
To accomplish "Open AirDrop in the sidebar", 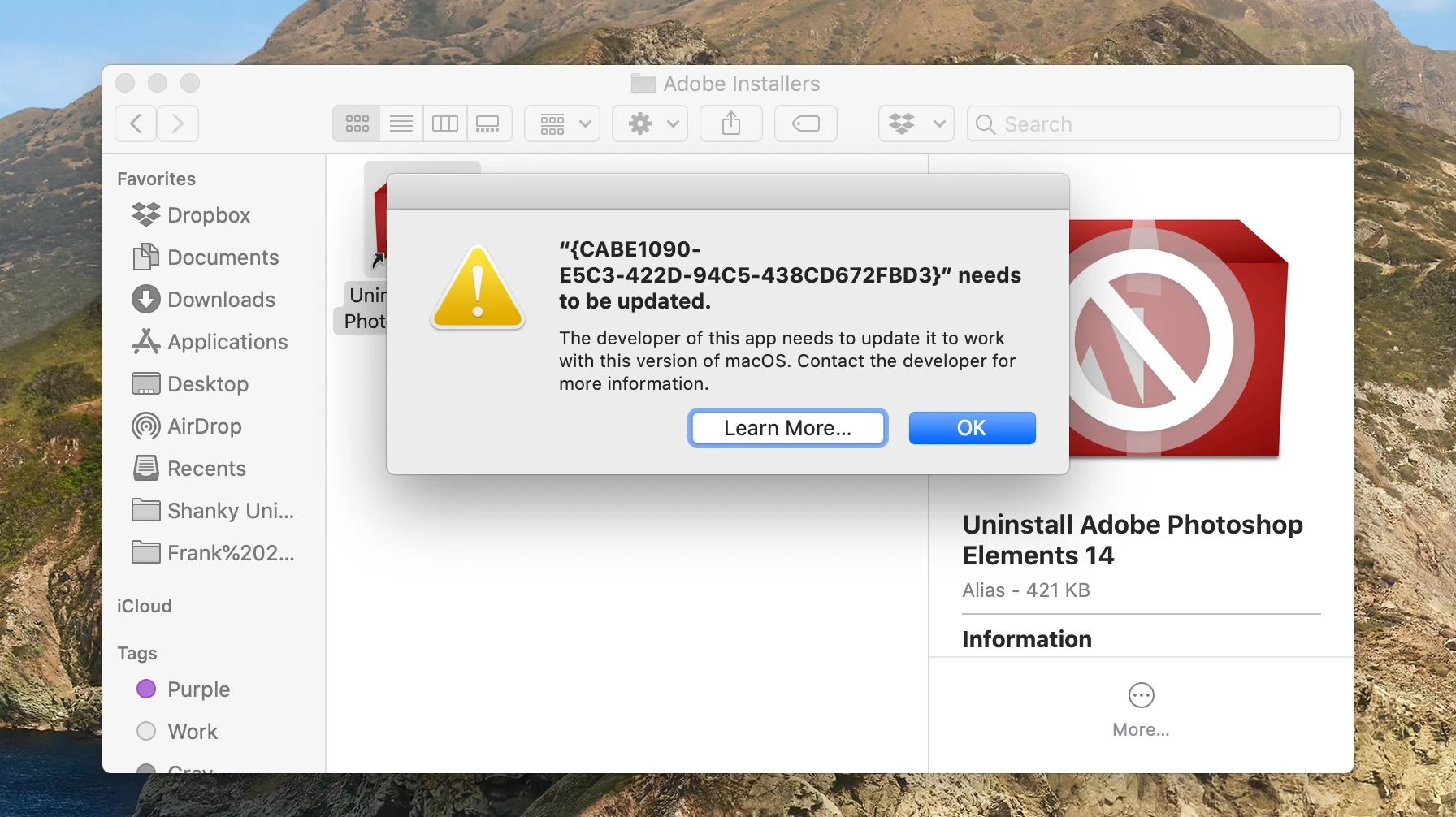I will point(187,426).
